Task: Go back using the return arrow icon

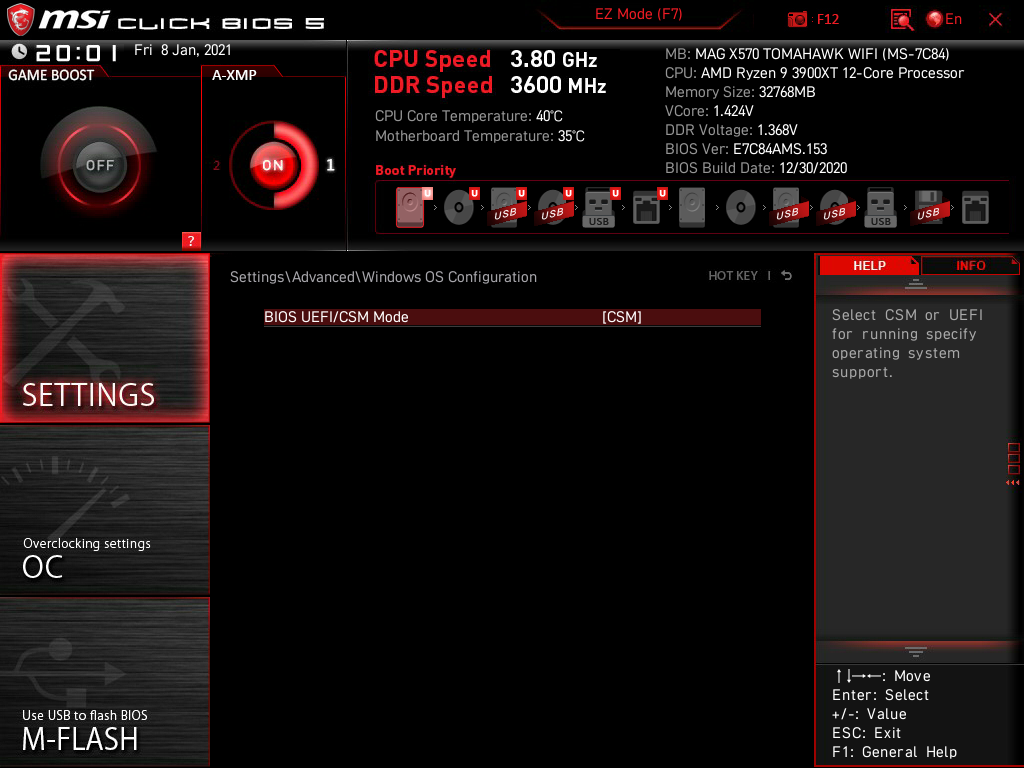Action: click(787, 276)
